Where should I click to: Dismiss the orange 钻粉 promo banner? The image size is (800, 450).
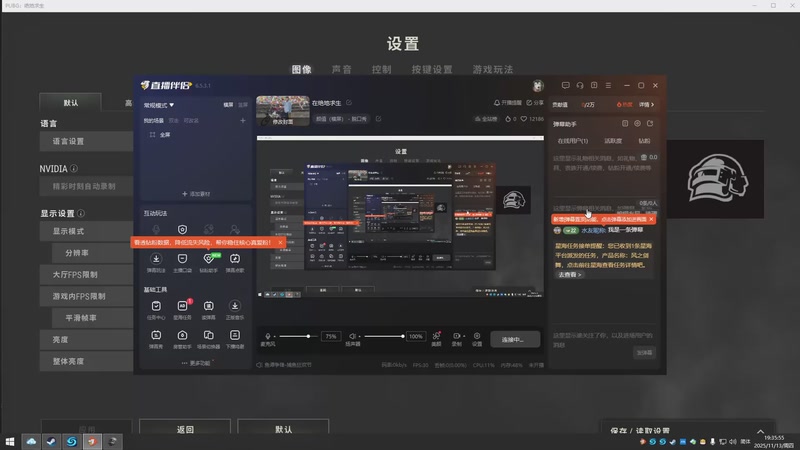(280, 242)
